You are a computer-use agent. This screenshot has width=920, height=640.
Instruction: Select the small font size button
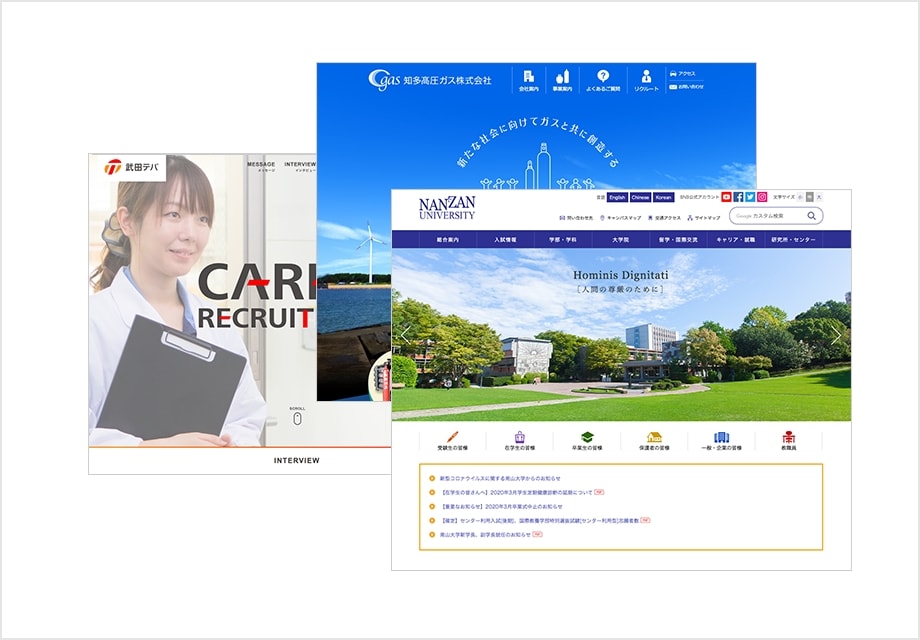800,197
